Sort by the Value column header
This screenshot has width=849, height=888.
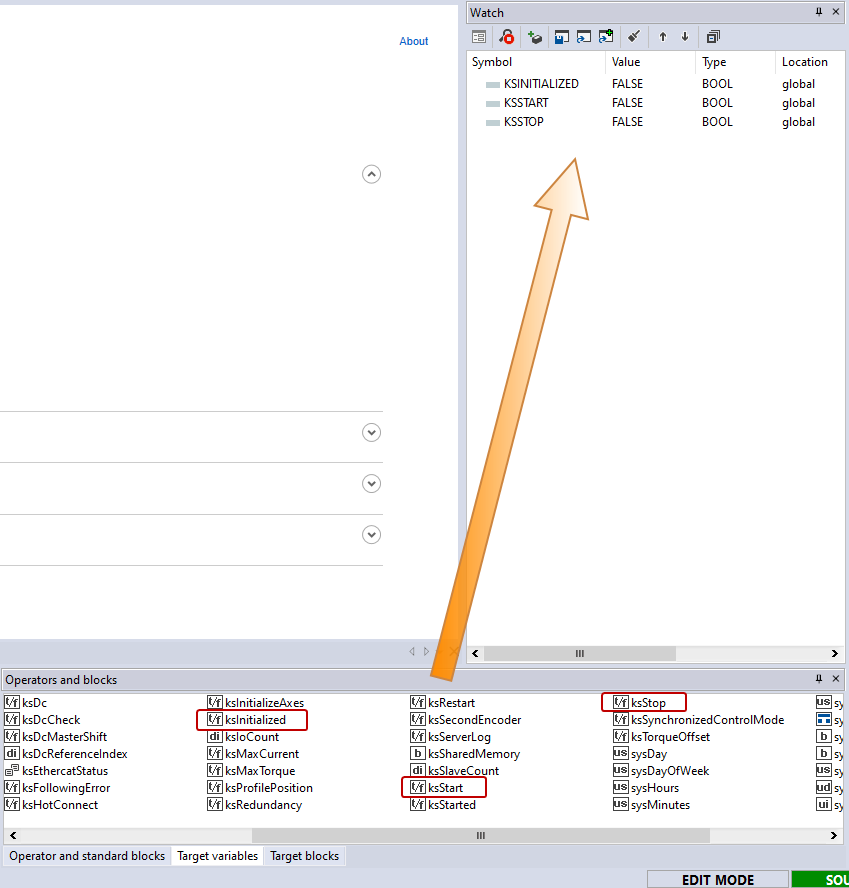pos(651,62)
